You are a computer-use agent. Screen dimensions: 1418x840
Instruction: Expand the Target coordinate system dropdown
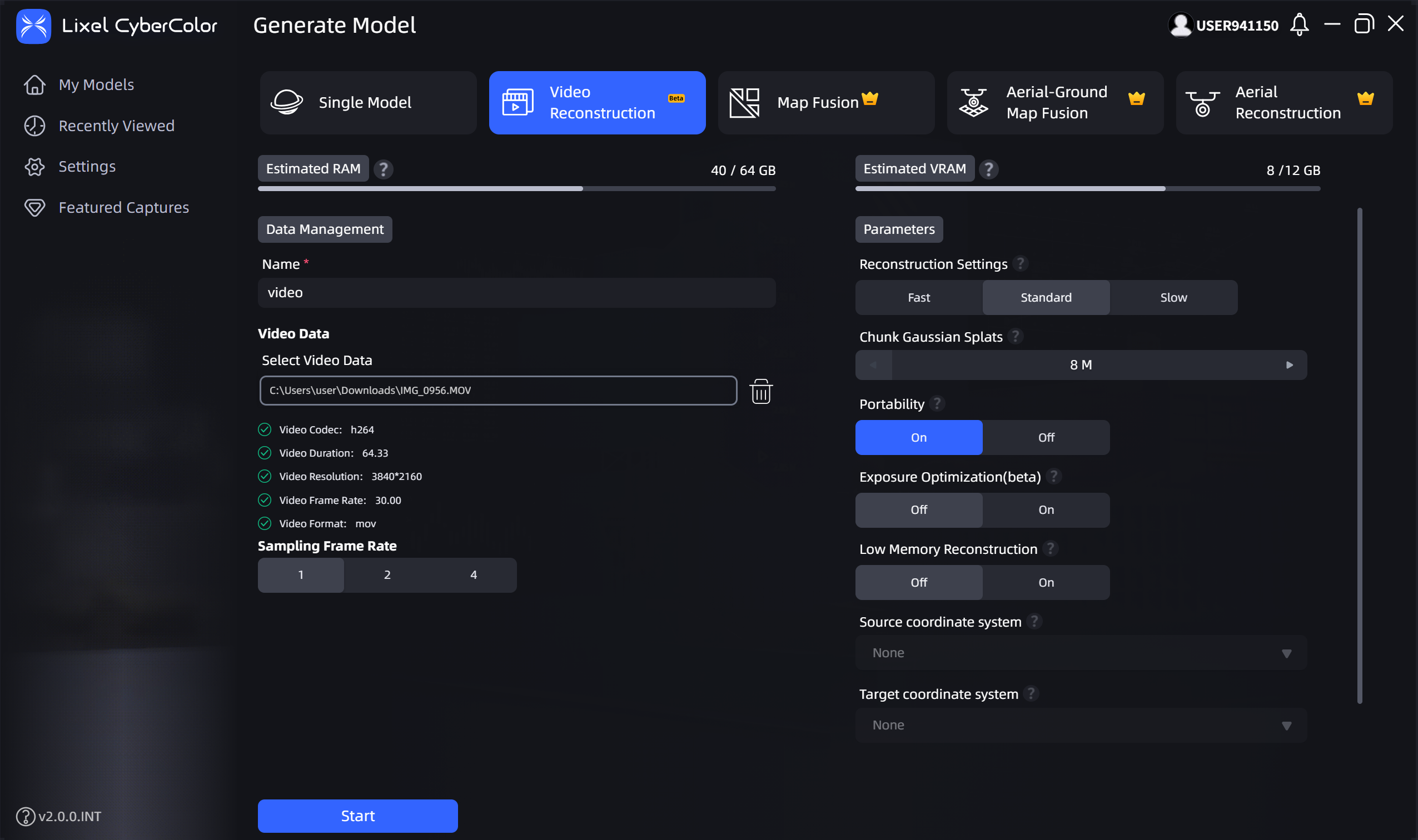click(x=1081, y=725)
